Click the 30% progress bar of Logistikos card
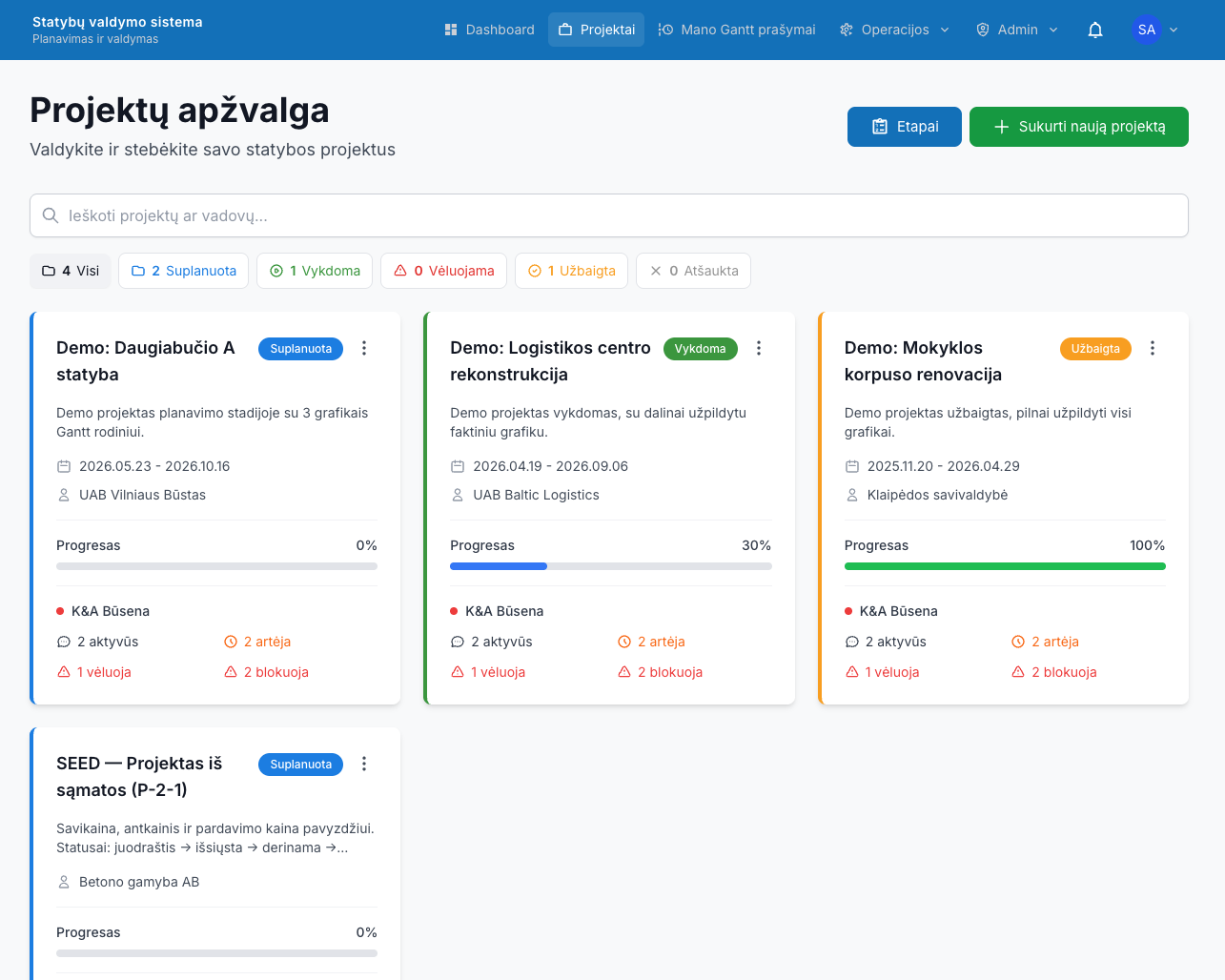The width and height of the screenshot is (1225, 980). [611, 566]
